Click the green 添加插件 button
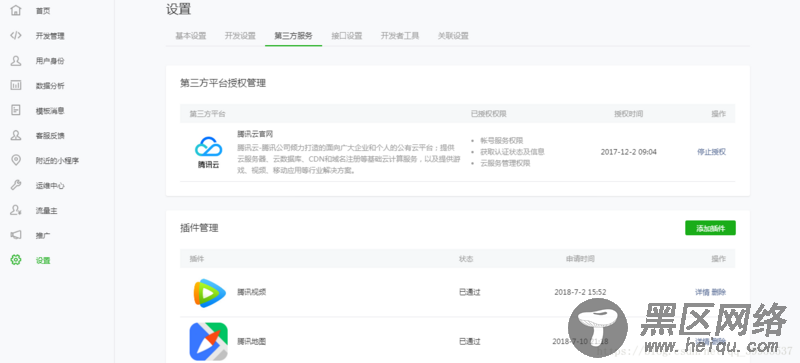 click(x=710, y=228)
